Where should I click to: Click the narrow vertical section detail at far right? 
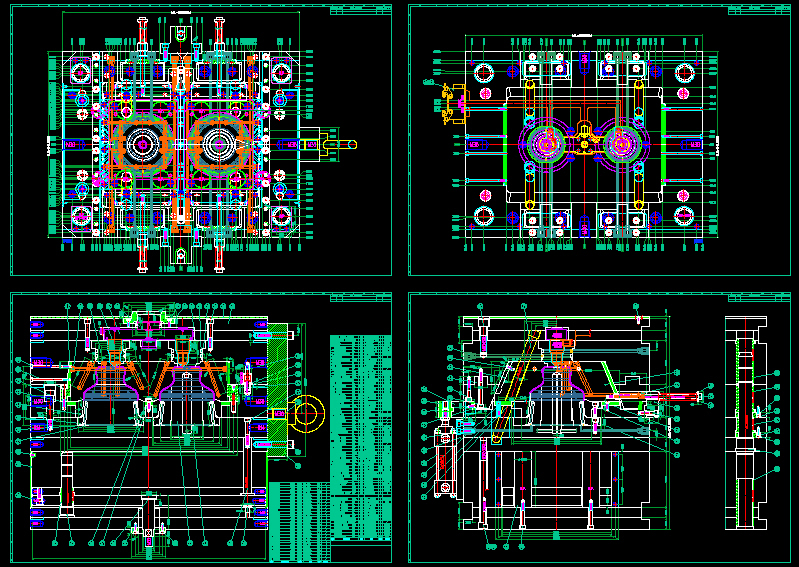745,422
